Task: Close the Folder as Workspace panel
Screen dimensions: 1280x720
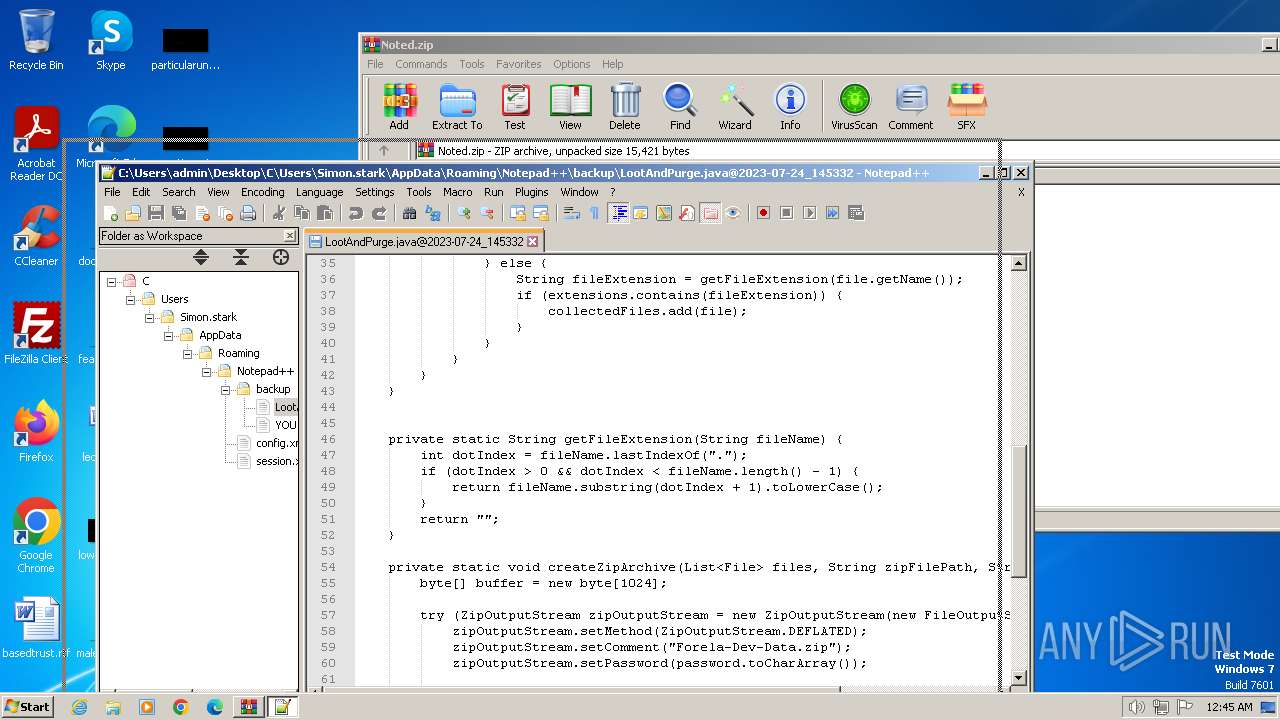Action: coord(290,236)
